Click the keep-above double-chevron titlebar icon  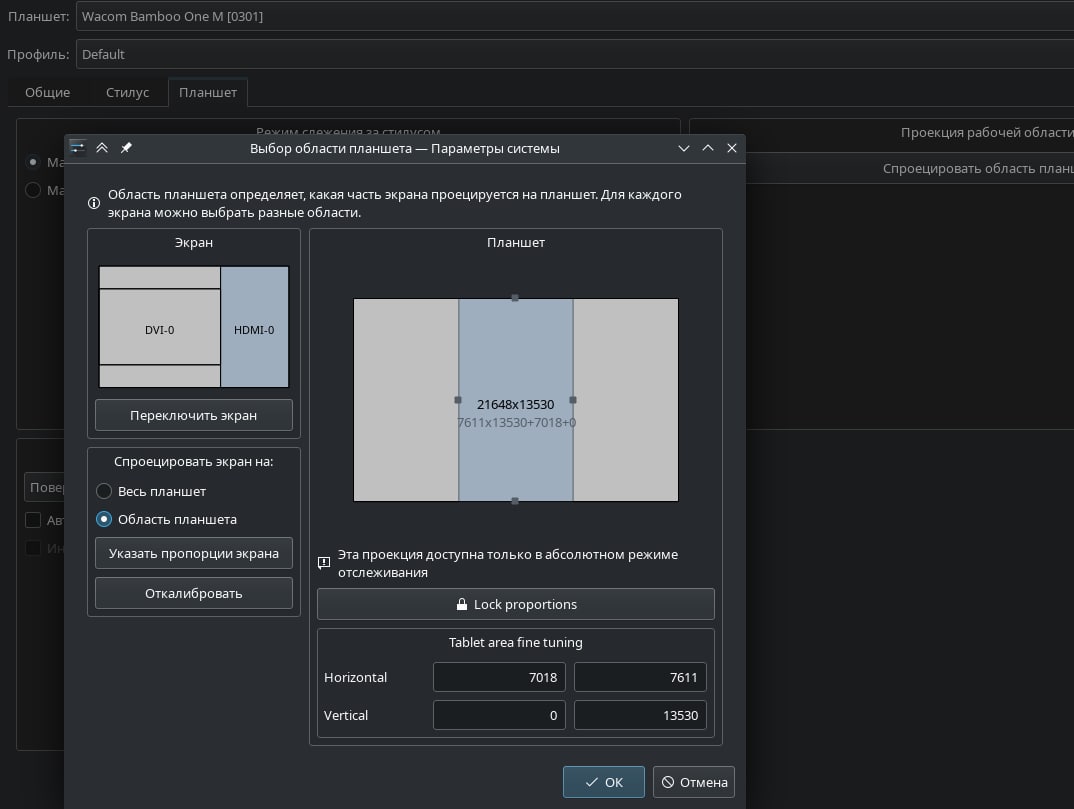(102, 148)
